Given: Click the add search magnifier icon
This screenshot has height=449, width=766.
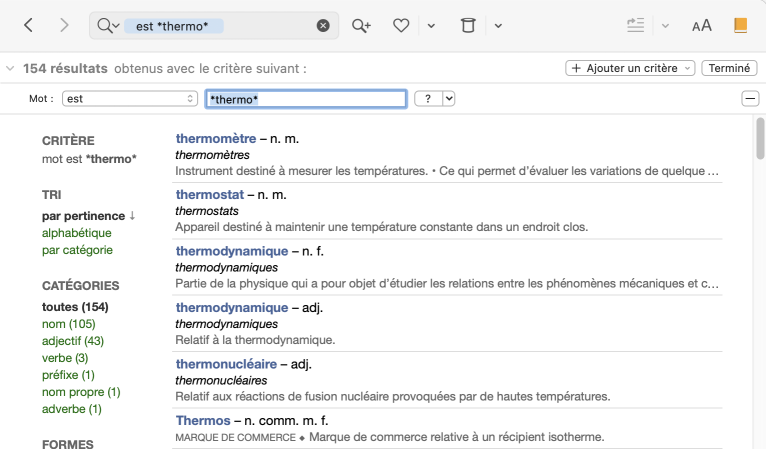Looking at the screenshot, I should tap(361, 25).
